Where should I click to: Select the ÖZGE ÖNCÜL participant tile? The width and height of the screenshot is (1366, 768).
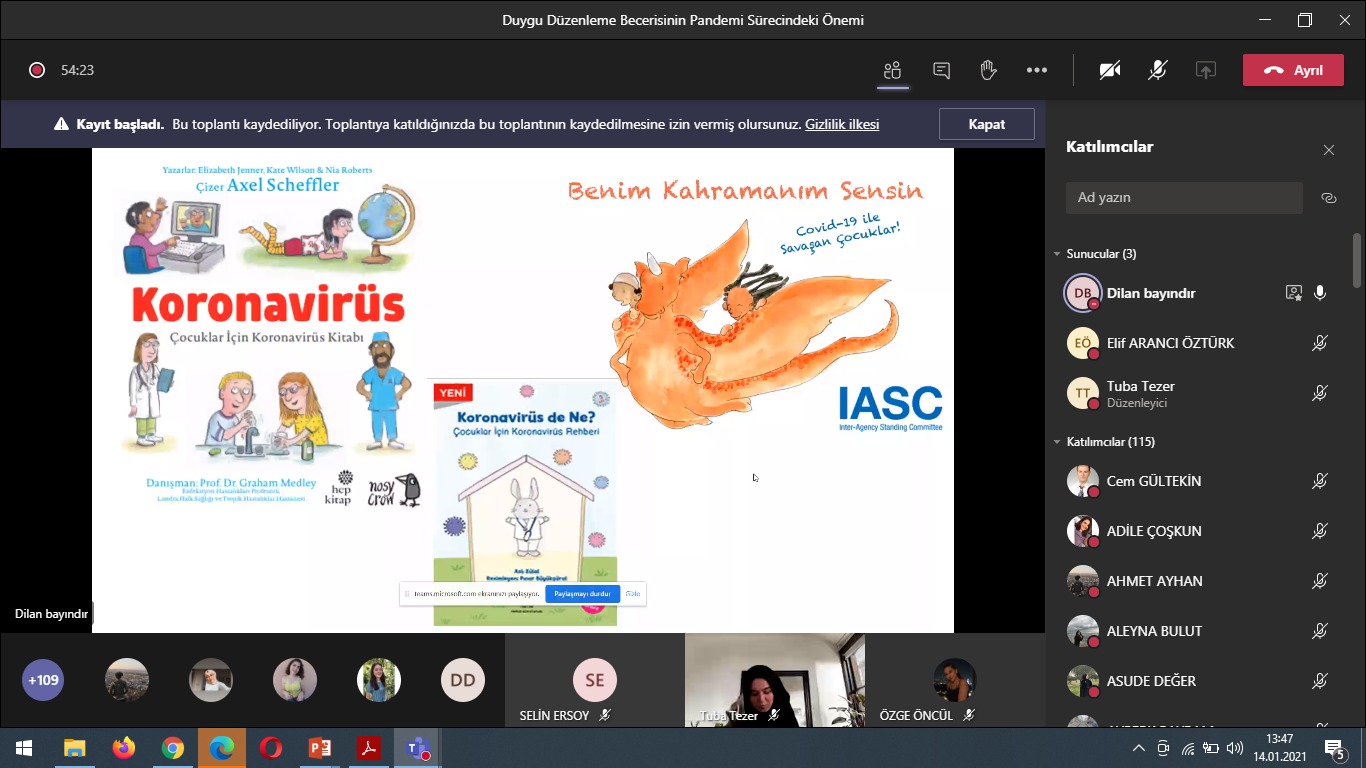point(955,680)
